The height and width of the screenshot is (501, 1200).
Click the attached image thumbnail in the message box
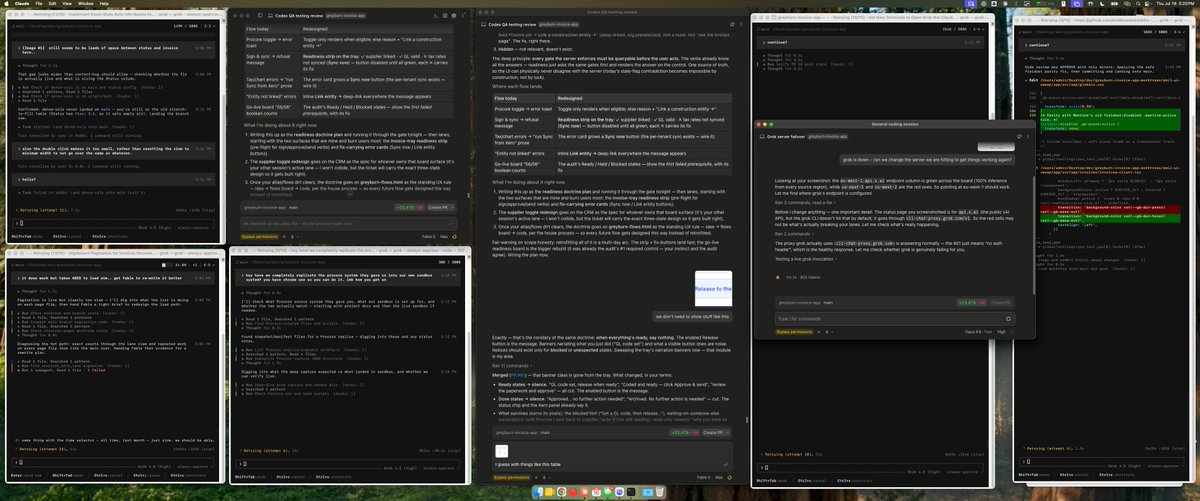(x=501, y=451)
